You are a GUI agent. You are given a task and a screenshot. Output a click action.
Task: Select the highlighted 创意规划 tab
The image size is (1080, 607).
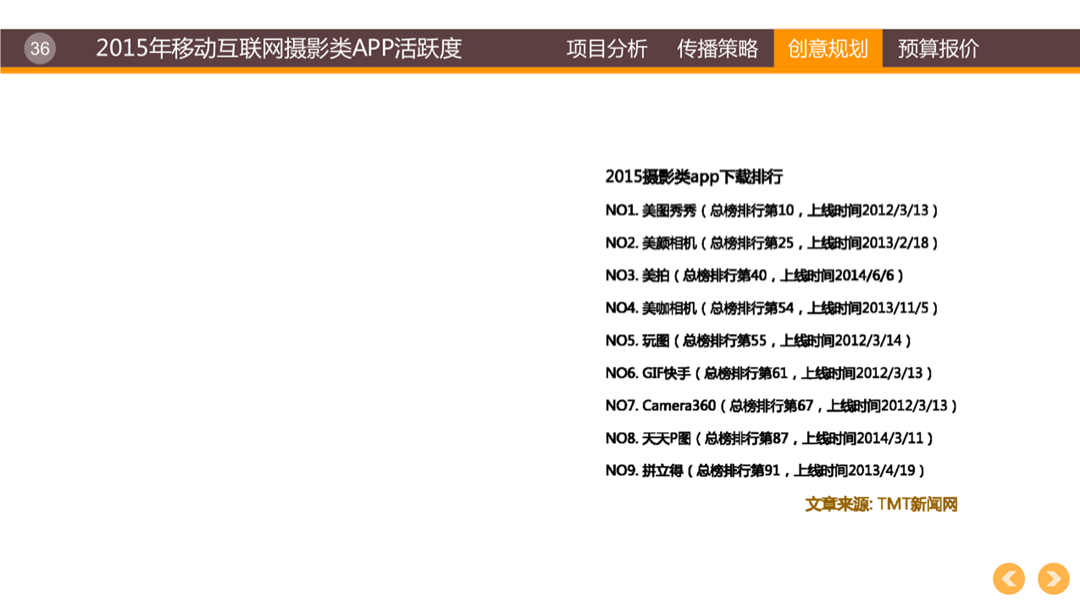828,48
